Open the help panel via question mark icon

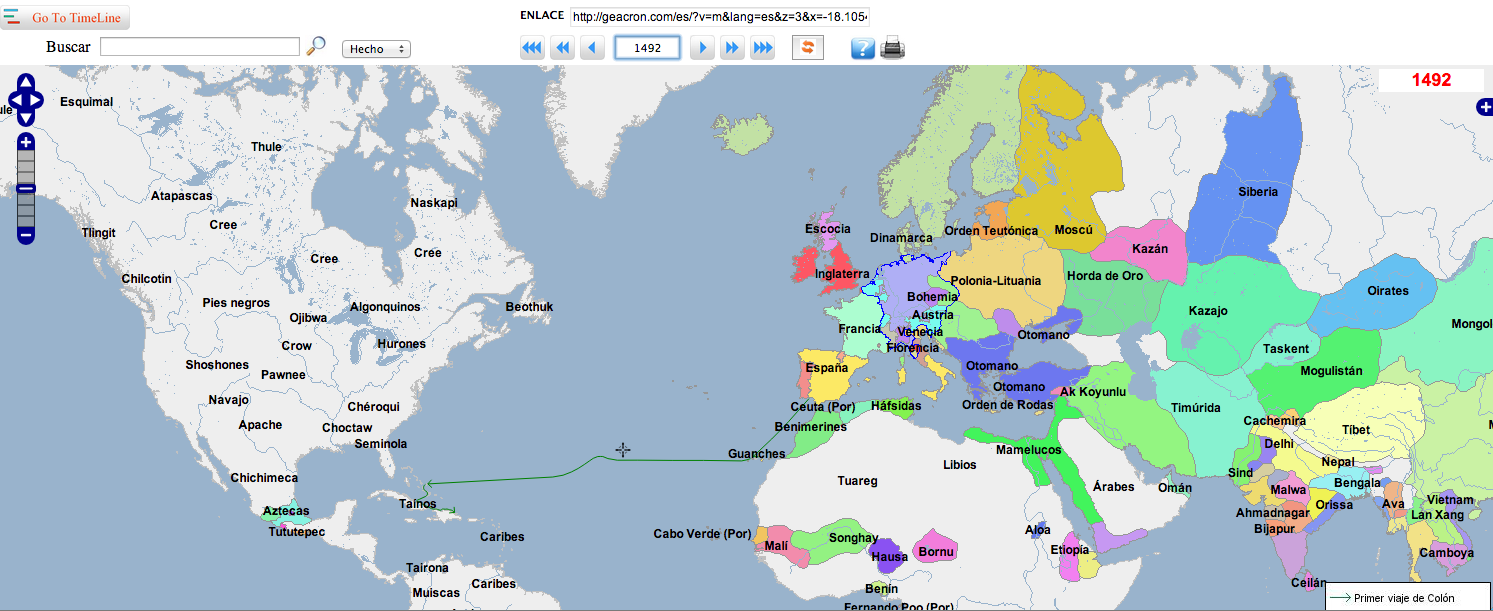[862, 47]
